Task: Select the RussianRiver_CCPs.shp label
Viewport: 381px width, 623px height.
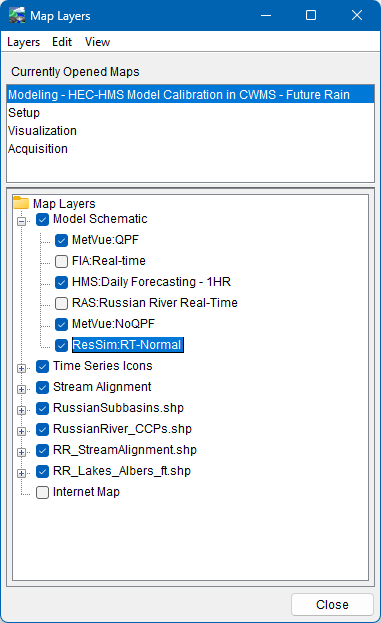Action: coord(122,429)
